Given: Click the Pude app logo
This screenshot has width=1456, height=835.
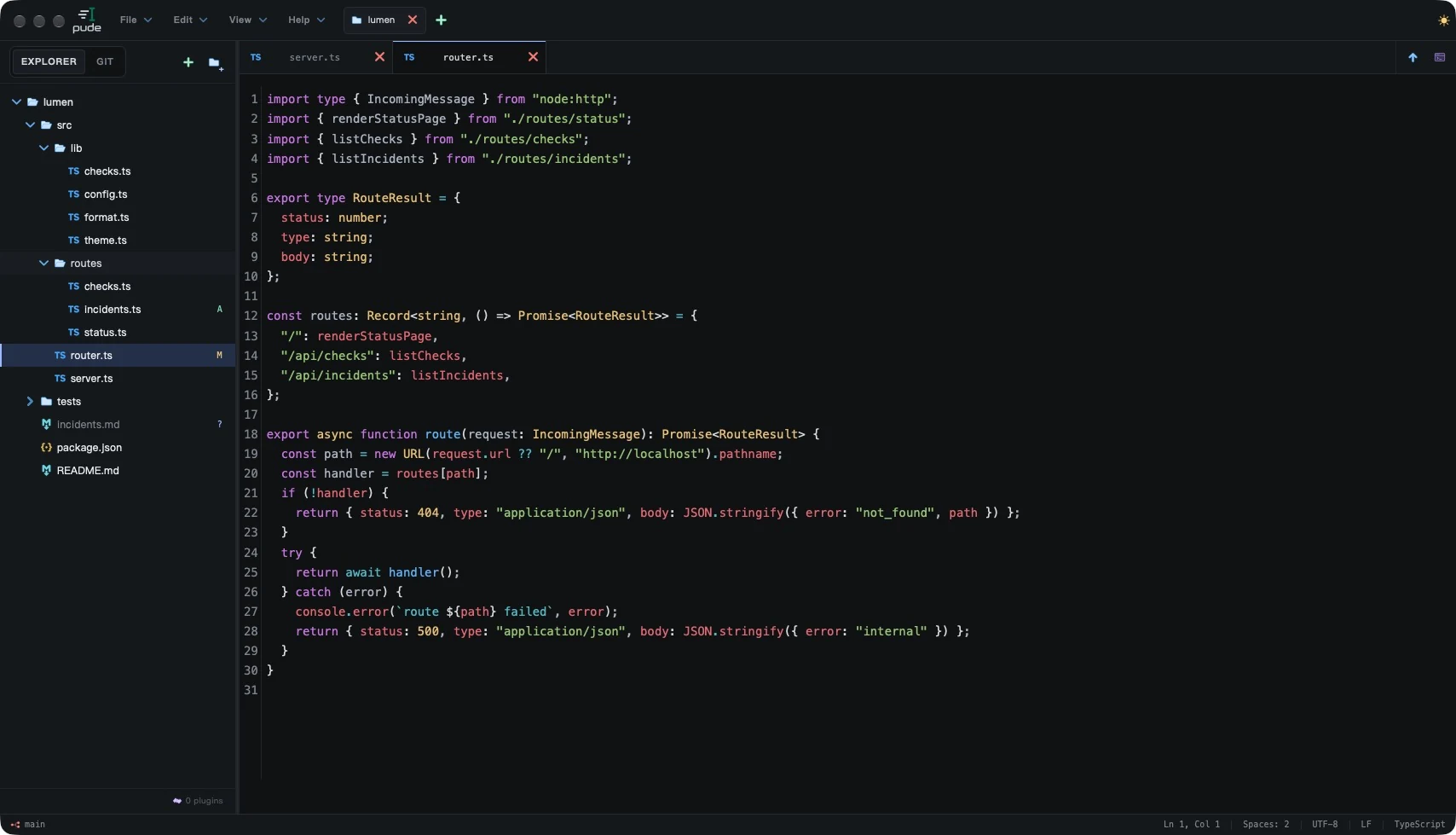Looking at the screenshot, I should 87,20.
